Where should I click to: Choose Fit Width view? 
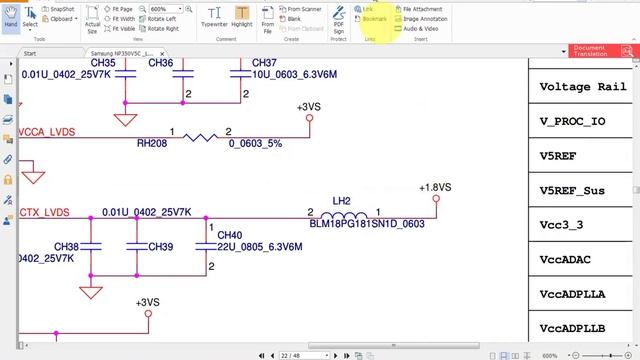pyautogui.click(x=119, y=19)
